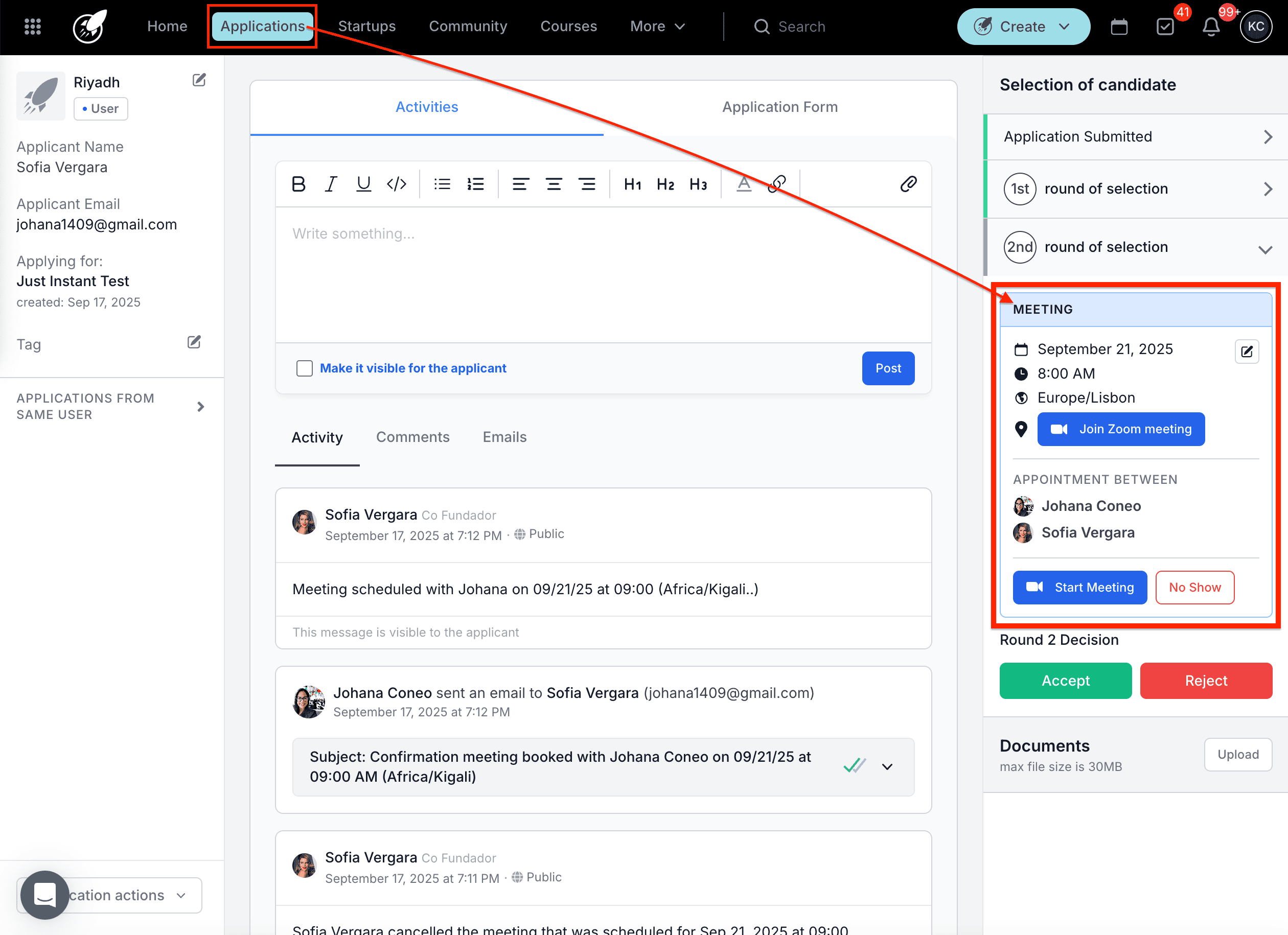
Task: Expand the confirmation email subject
Action: click(887, 766)
